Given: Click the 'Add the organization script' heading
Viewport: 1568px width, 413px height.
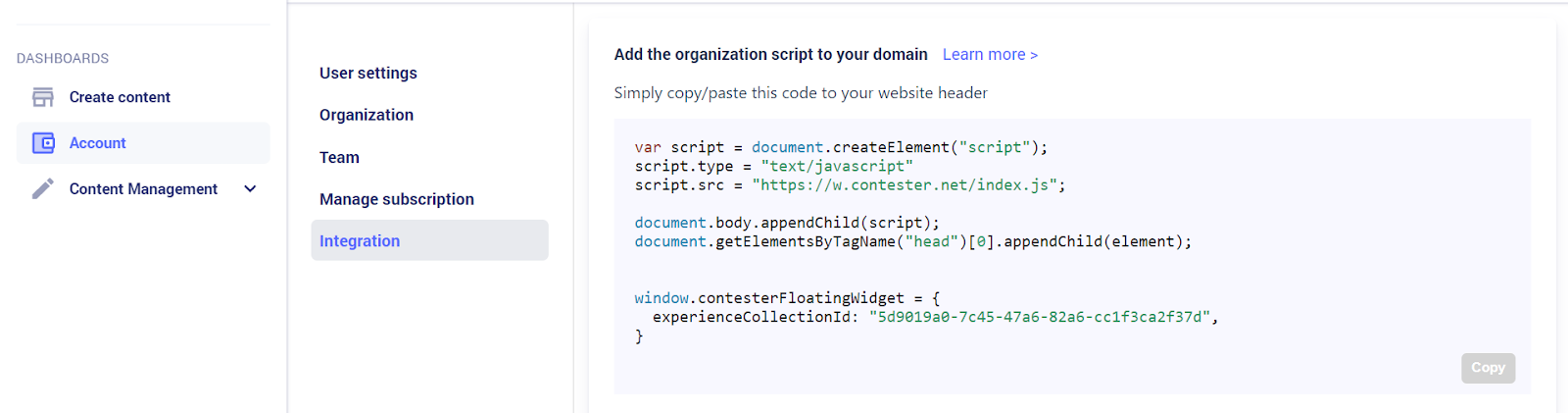Looking at the screenshot, I should (x=770, y=54).
